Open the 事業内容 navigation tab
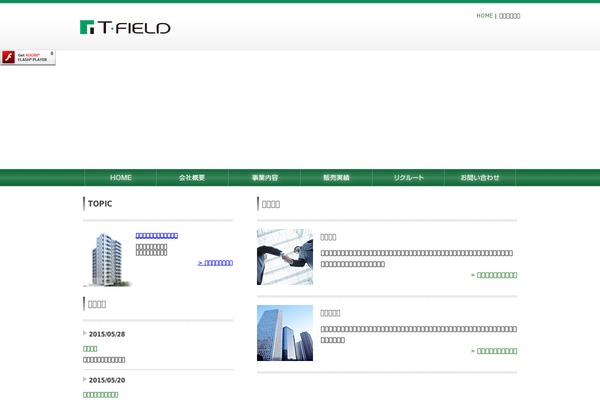 click(264, 178)
